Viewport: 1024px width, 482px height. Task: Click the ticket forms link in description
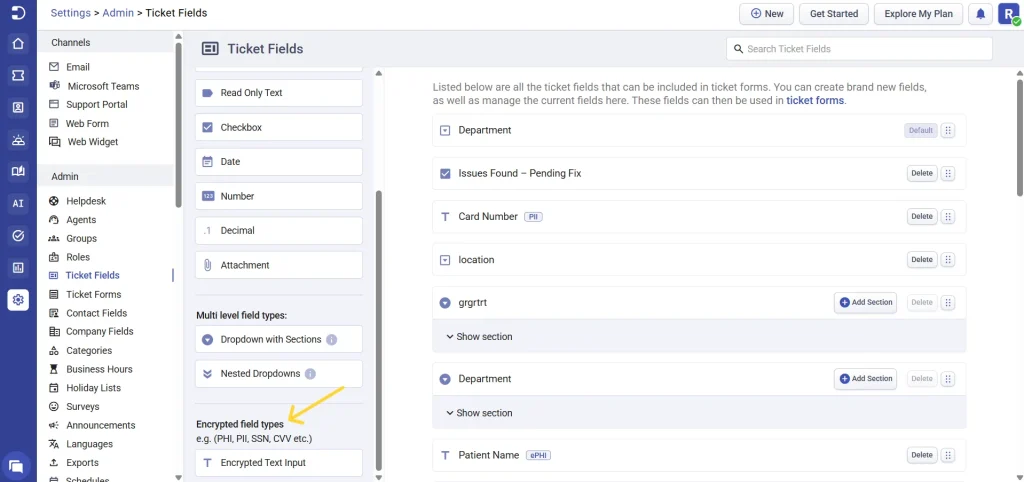[815, 101]
